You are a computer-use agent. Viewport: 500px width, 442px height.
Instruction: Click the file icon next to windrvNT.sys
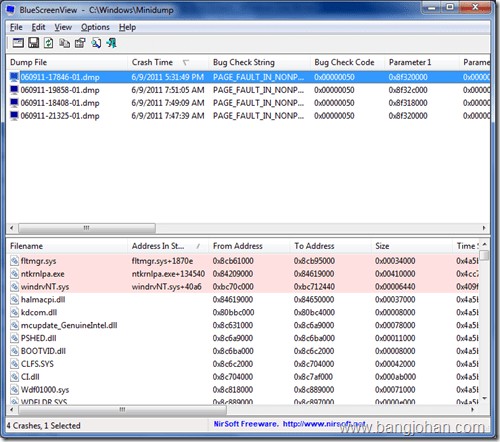point(14,287)
